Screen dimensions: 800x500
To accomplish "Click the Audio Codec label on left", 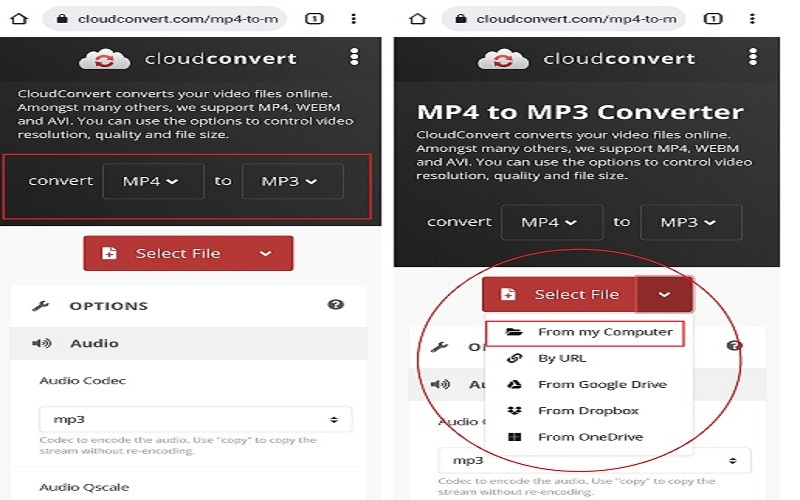I will [82, 381].
